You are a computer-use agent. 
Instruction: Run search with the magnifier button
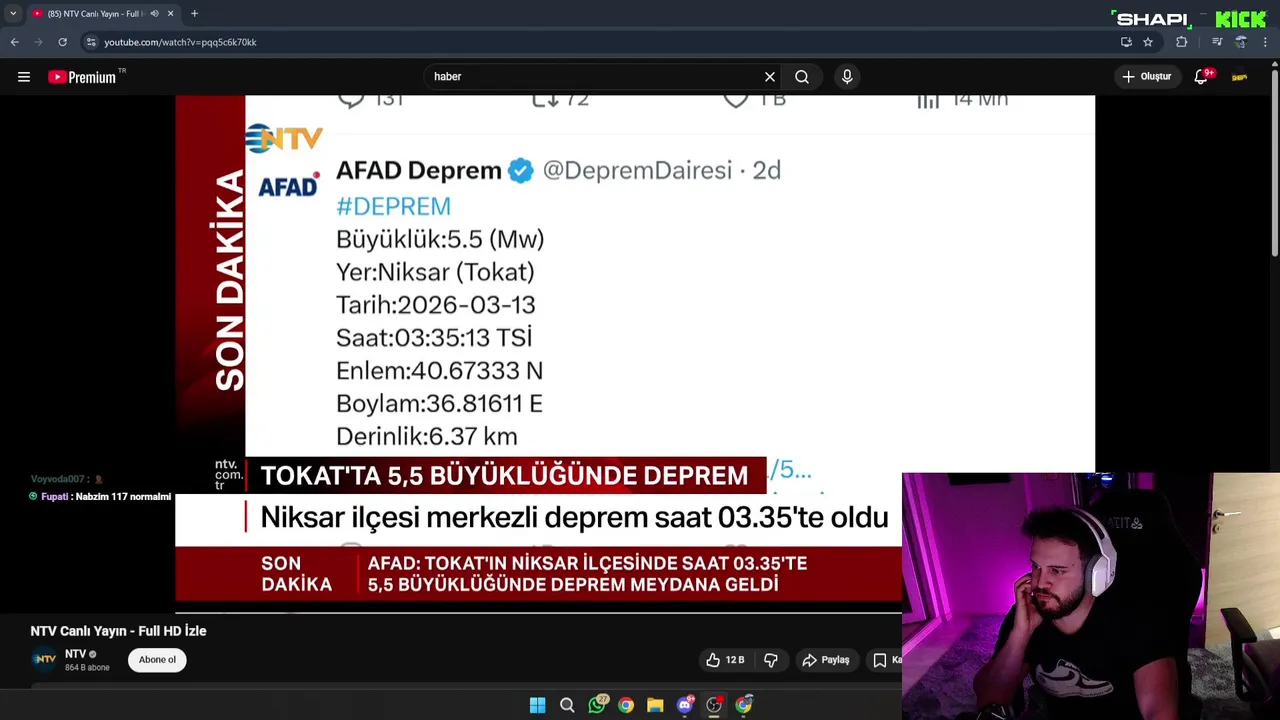pos(802,77)
